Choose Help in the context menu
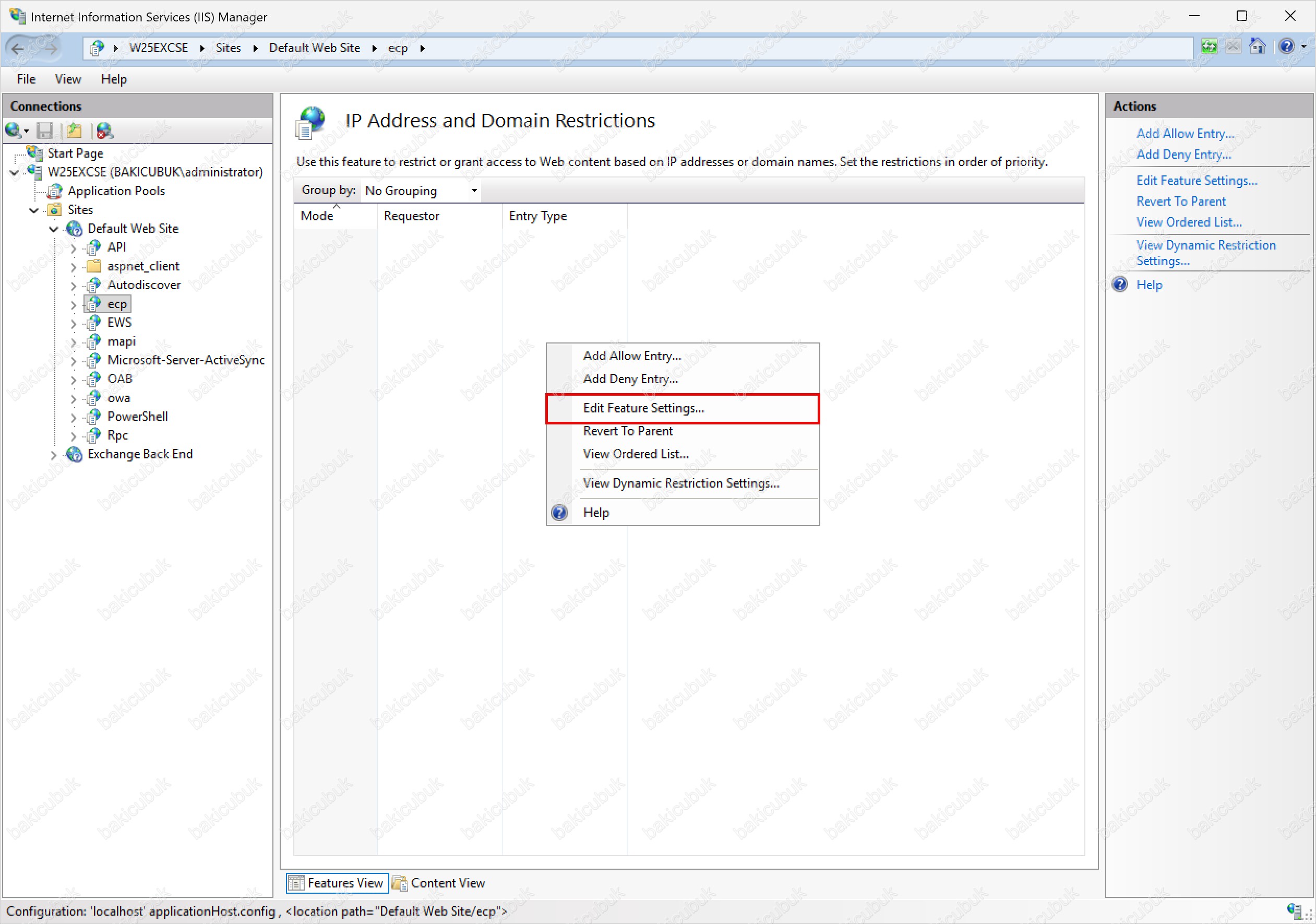 tap(683, 512)
